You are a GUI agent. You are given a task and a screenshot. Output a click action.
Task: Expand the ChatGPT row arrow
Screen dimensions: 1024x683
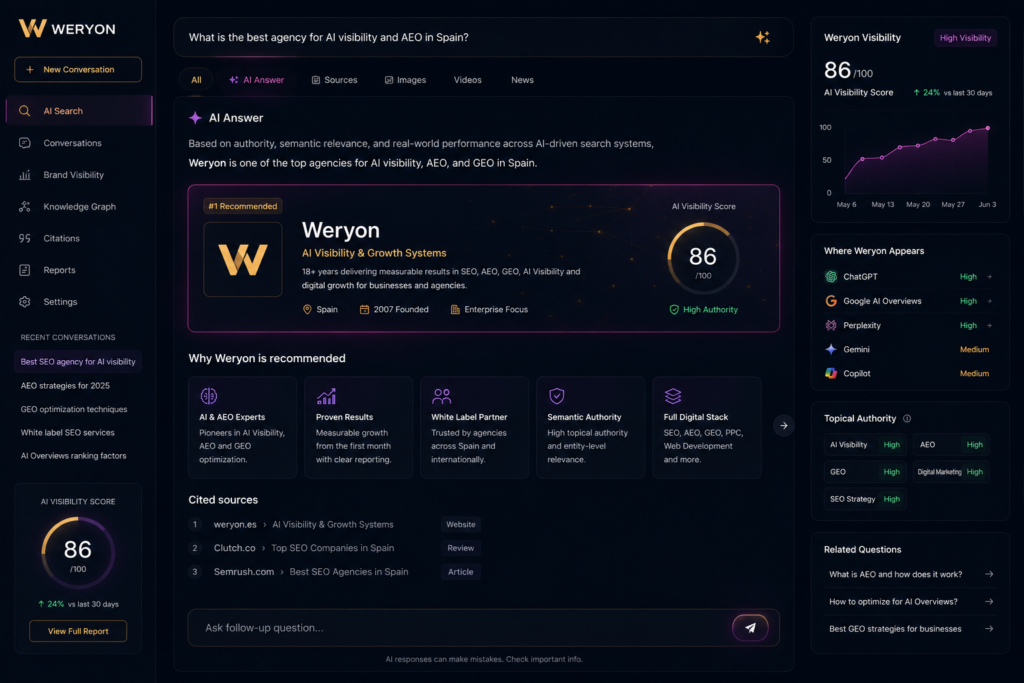tap(989, 277)
